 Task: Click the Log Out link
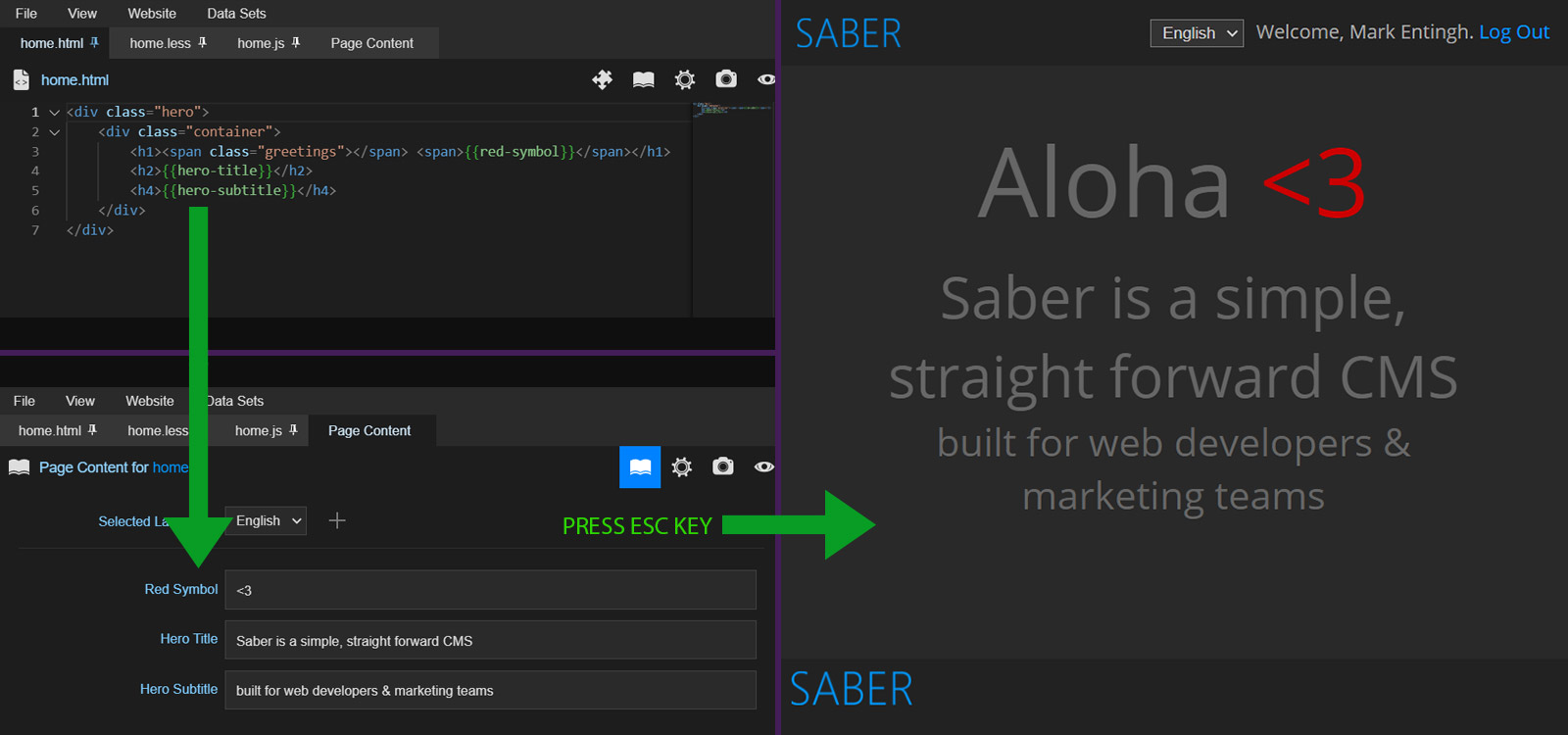coord(1514,32)
